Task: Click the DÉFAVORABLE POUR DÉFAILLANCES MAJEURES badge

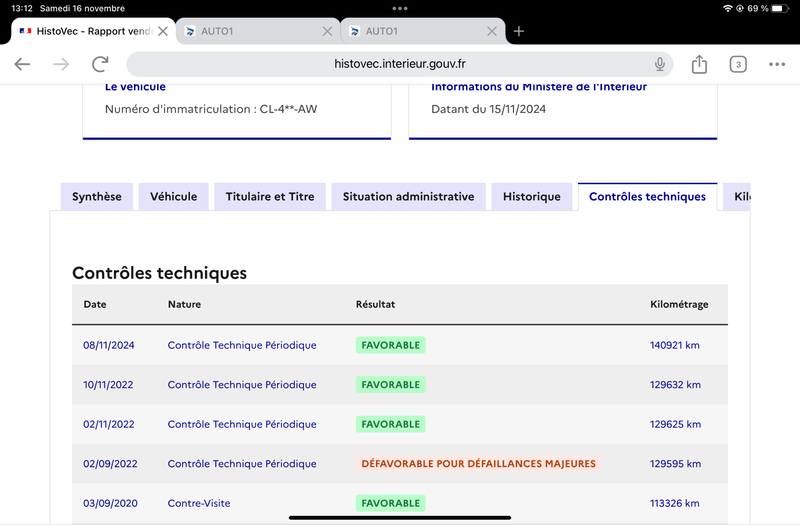Action: [479, 464]
